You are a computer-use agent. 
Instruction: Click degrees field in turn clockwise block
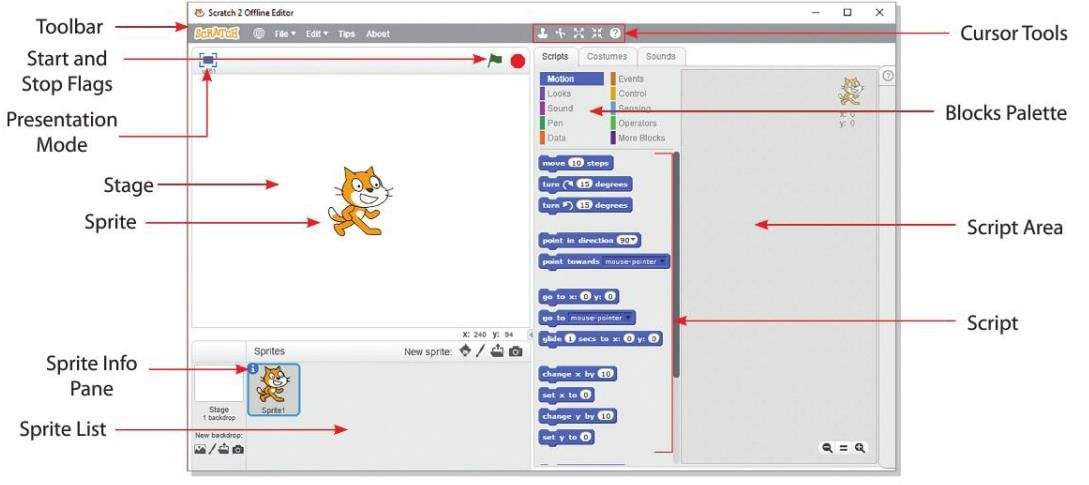pos(585,184)
